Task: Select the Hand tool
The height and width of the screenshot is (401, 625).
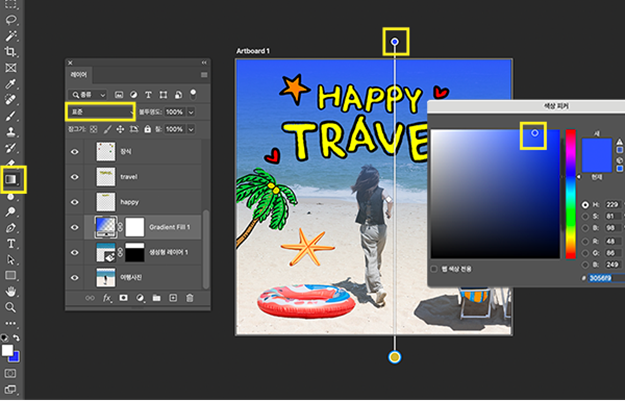Action: point(11,291)
